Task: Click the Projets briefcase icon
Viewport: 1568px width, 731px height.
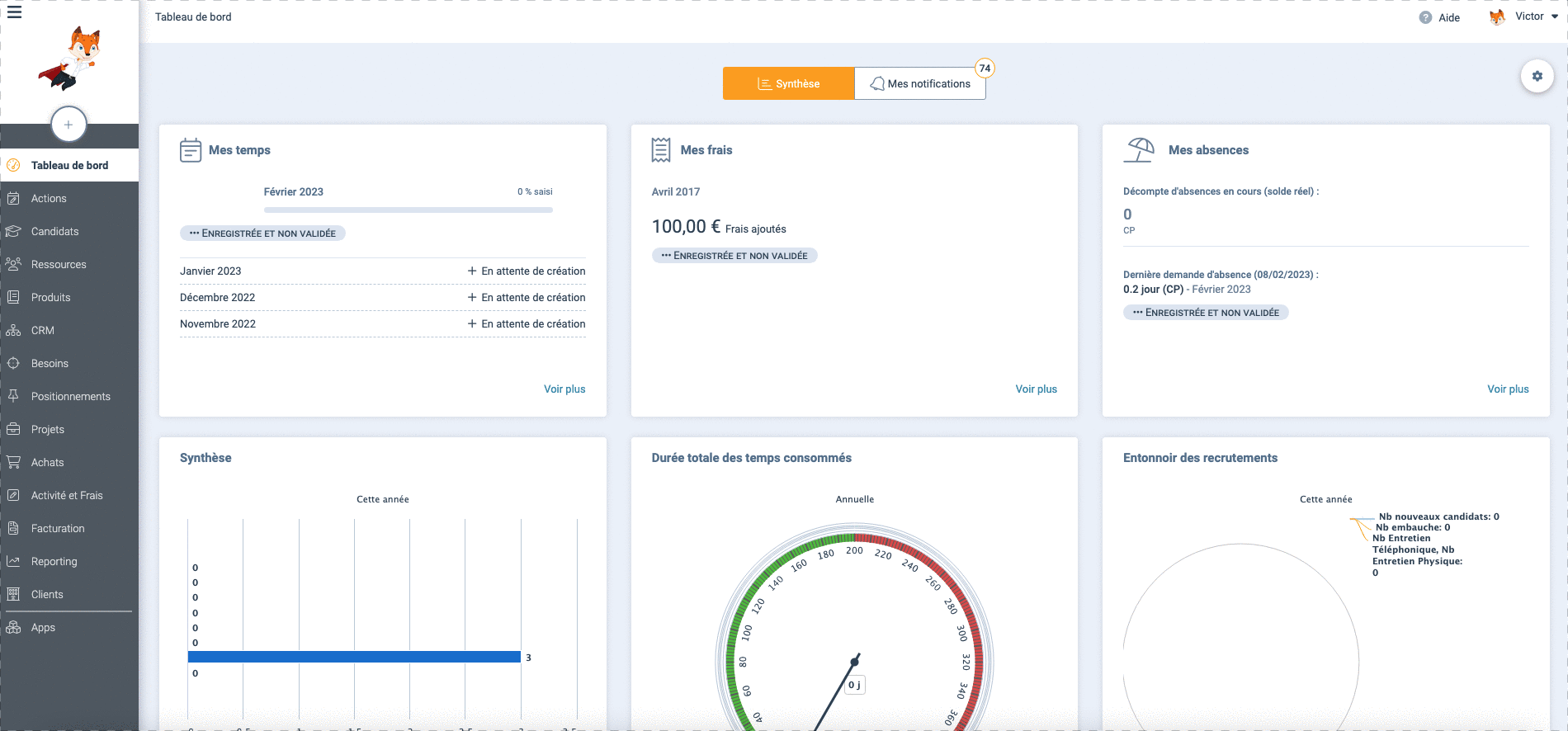Action: click(13, 429)
